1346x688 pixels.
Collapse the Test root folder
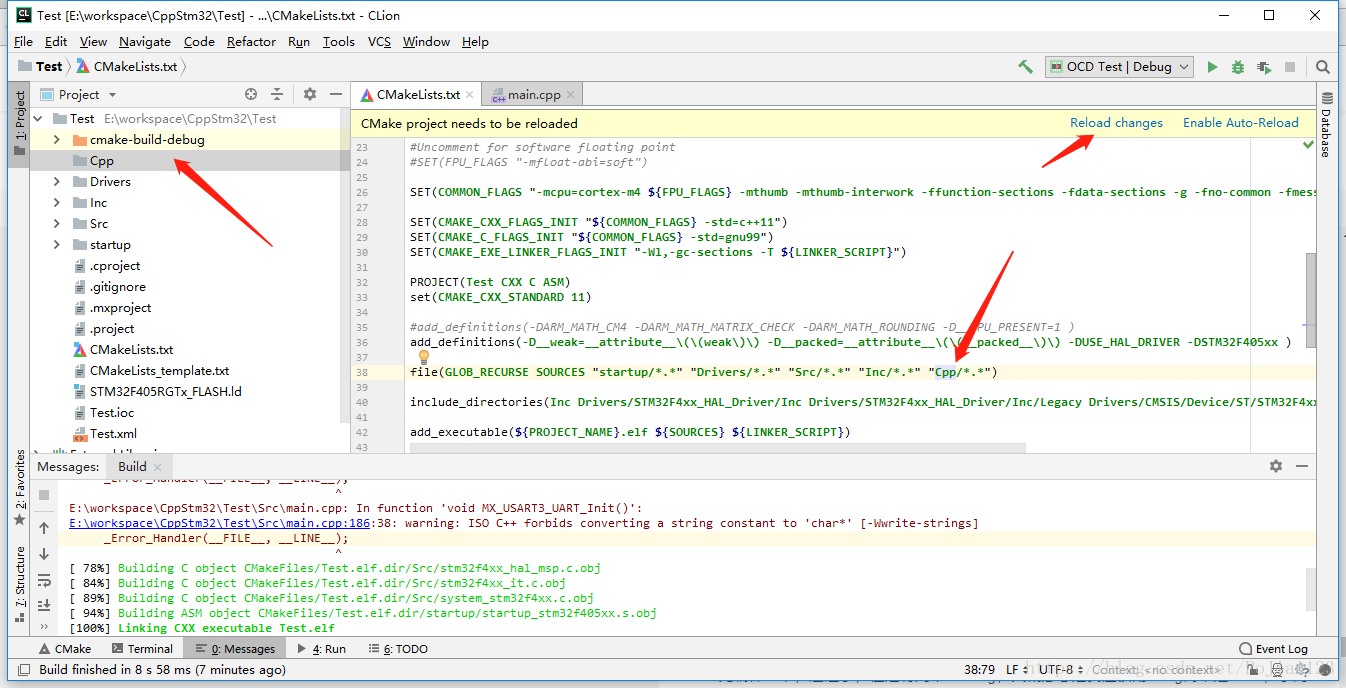point(39,119)
